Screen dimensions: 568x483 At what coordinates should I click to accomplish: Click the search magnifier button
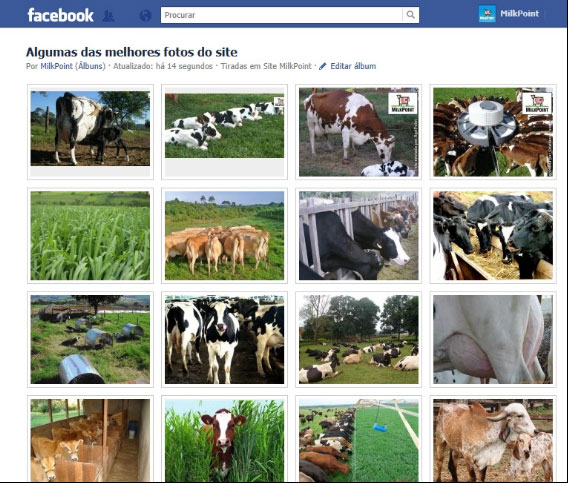point(410,15)
